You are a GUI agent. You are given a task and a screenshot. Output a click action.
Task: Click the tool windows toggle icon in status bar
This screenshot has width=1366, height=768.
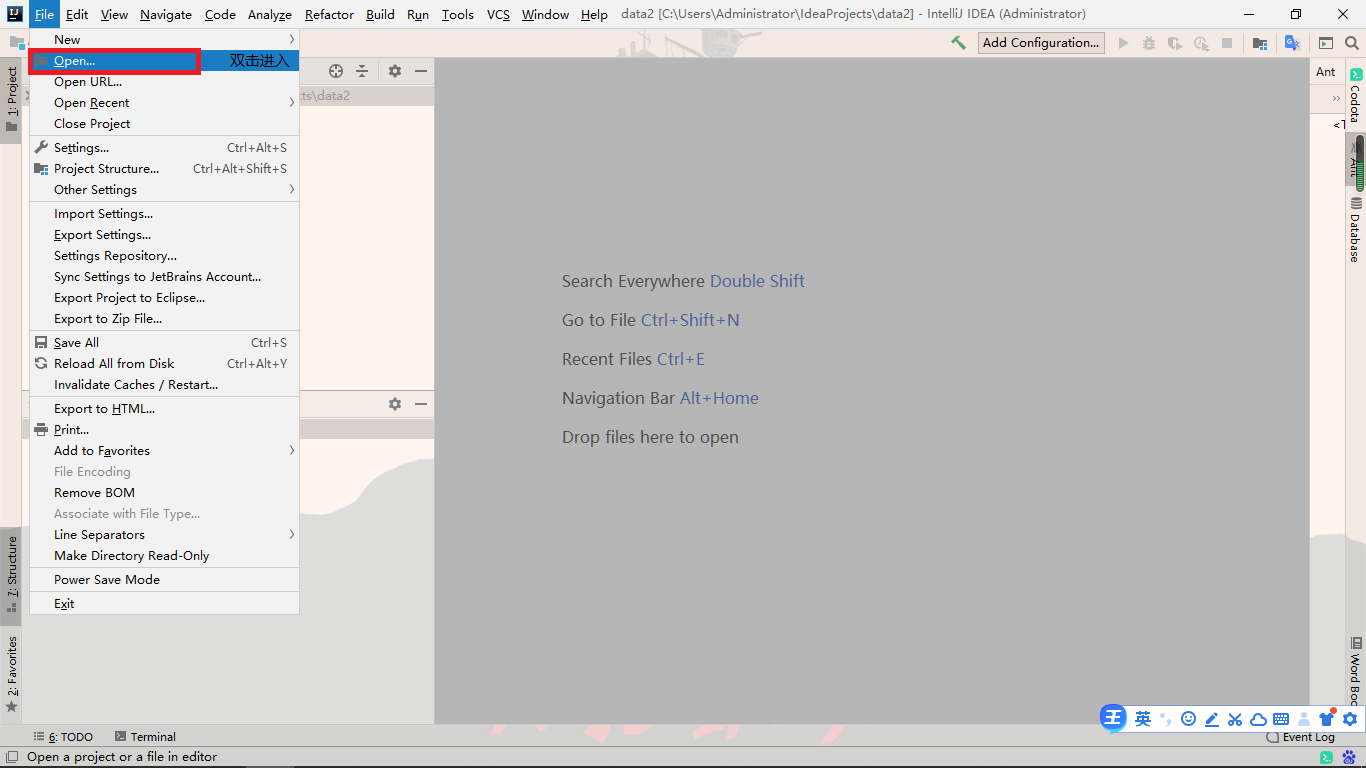[10, 757]
